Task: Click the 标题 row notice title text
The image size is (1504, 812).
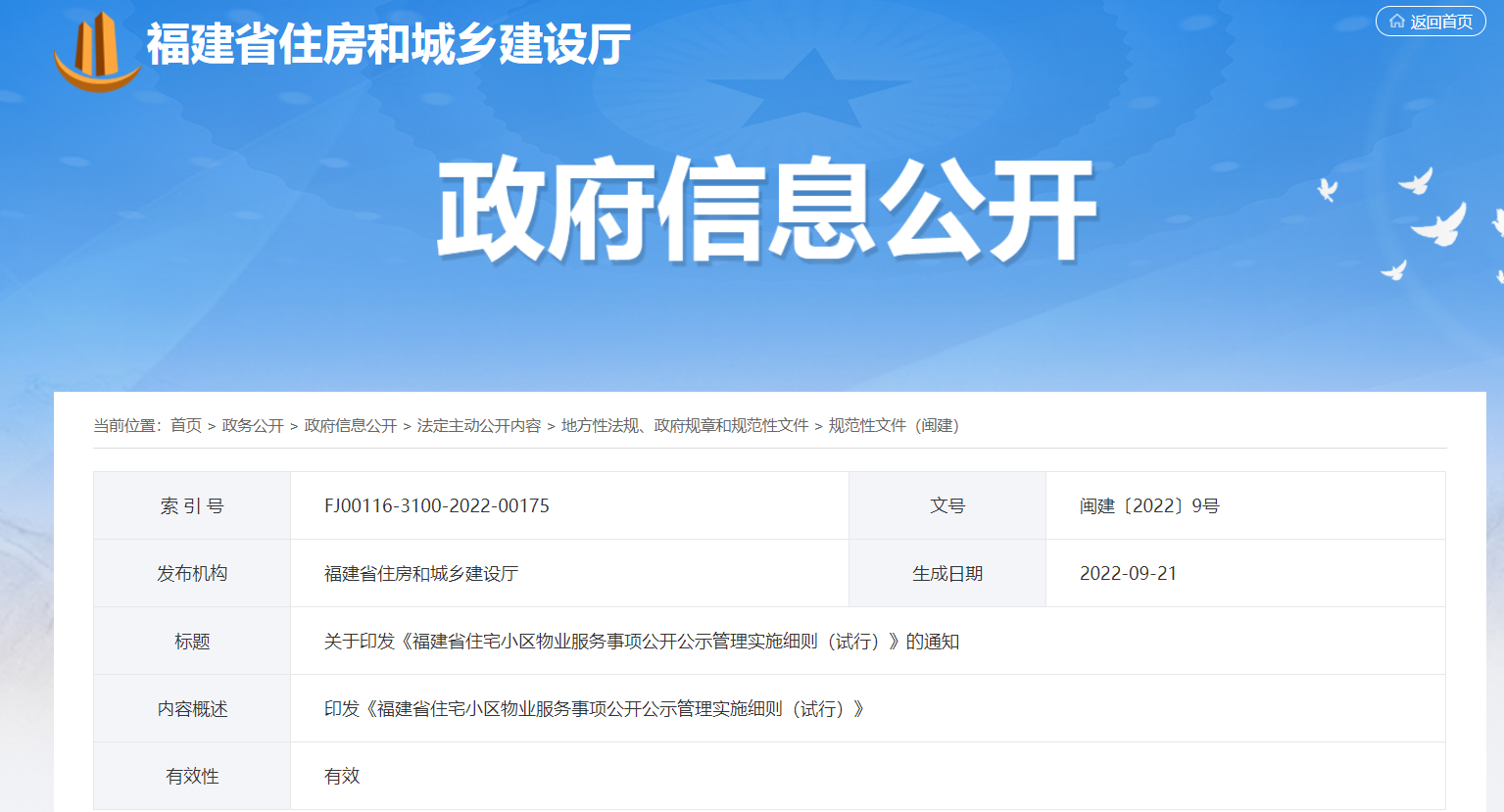Action: [642, 642]
